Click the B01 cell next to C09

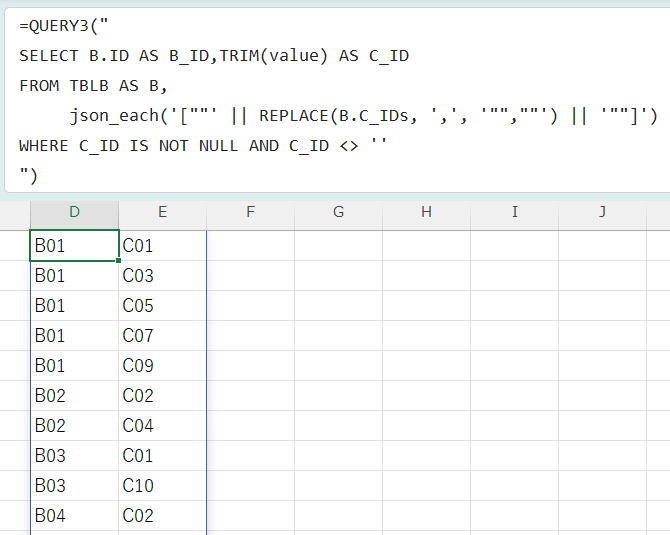tap(74, 366)
